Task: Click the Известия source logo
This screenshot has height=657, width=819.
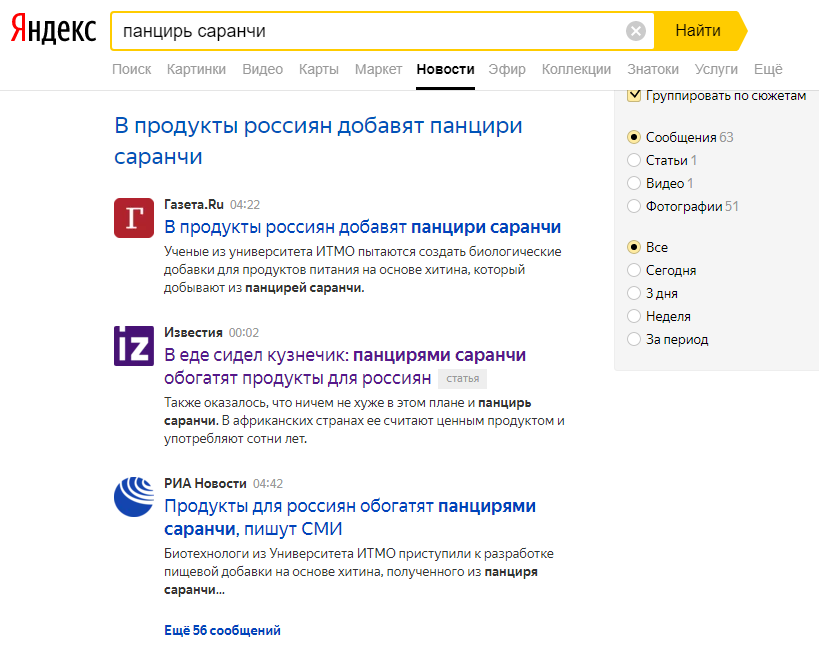Action: pyautogui.click(x=134, y=346)
